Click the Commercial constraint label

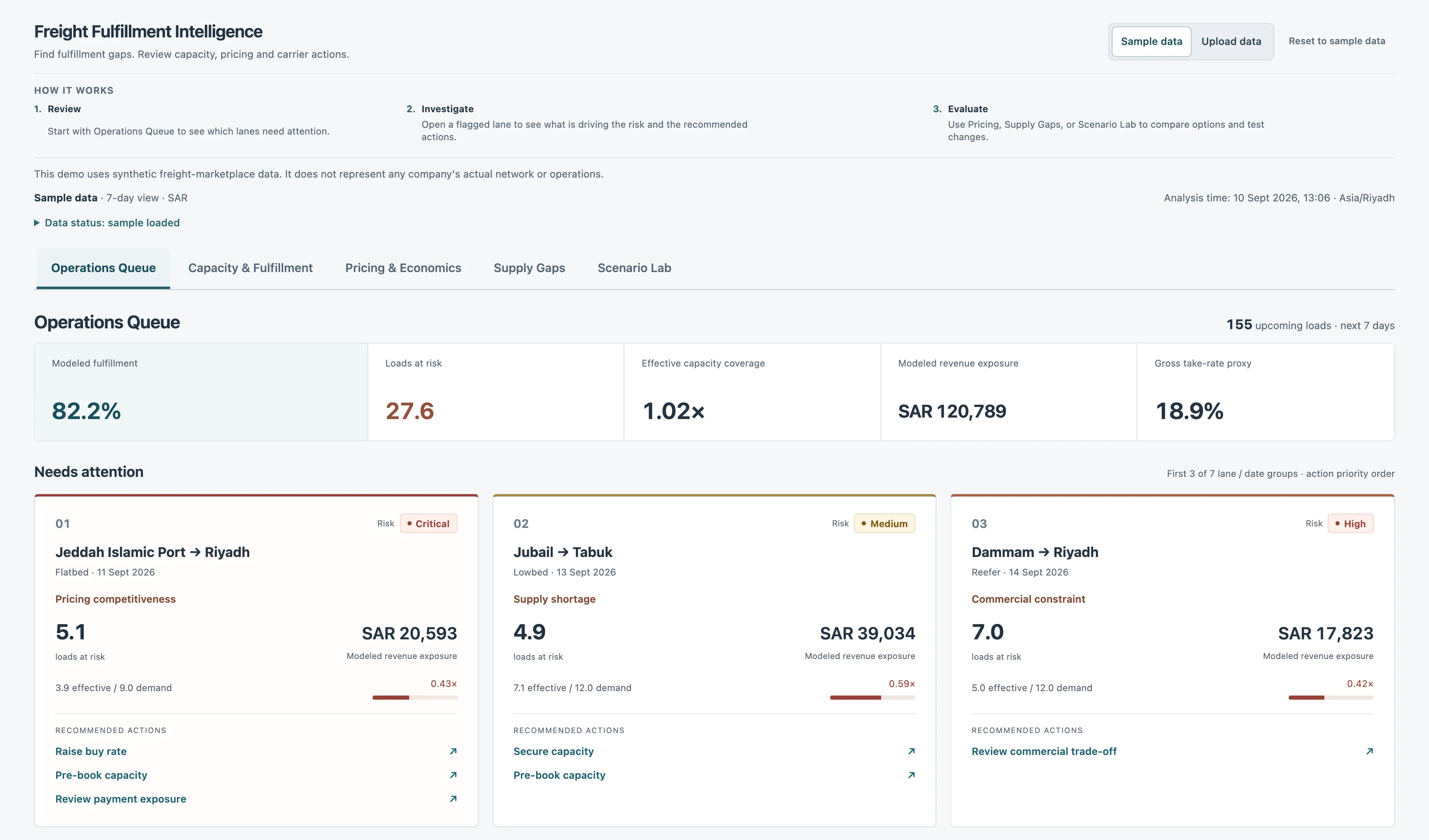click(x=1028, y=599)
